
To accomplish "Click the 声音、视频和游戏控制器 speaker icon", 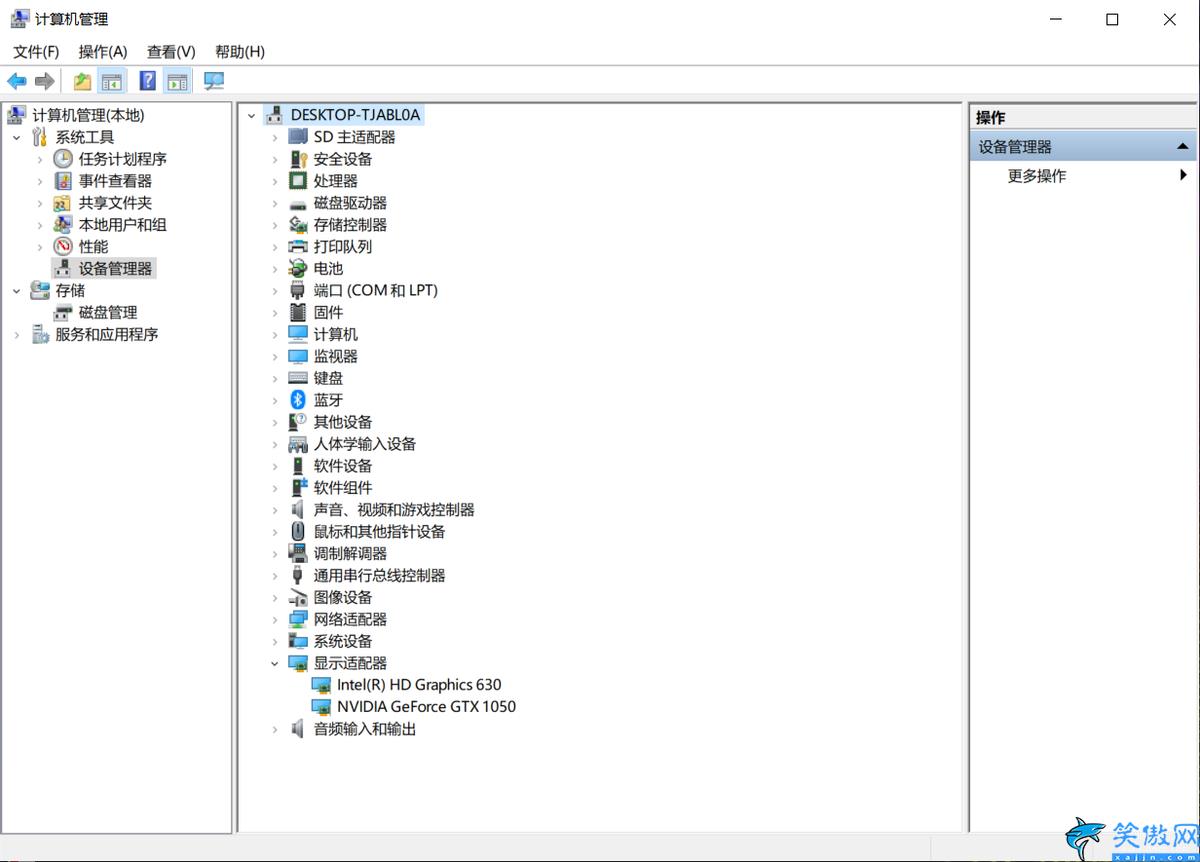I will [x=298, y=509].
